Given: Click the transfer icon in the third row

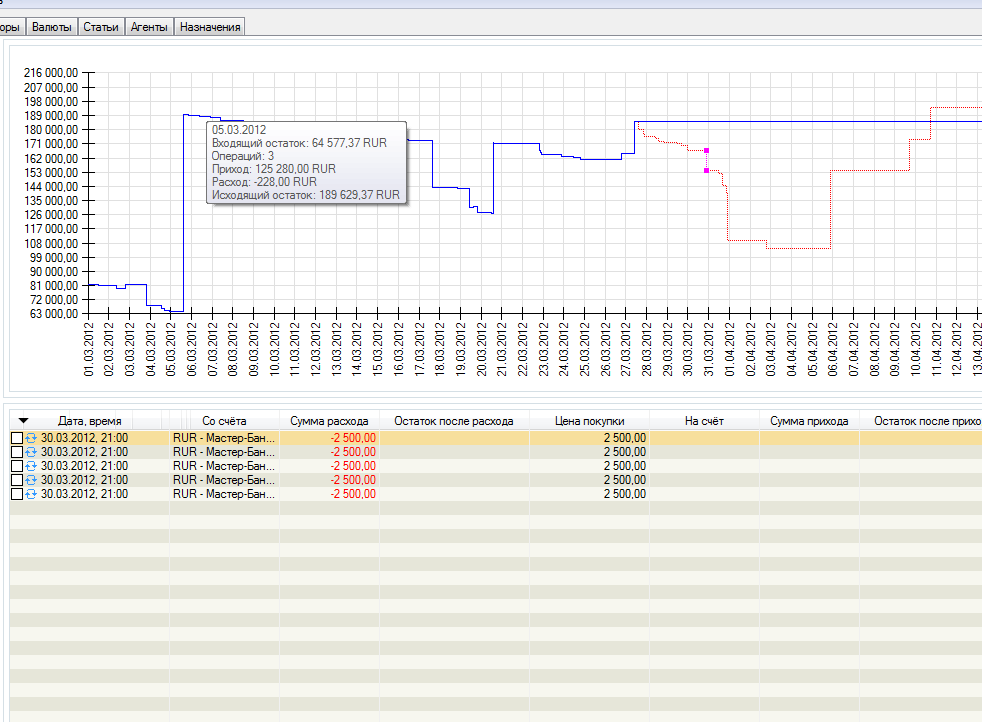Looking at the screenshot, I should pos(31,466).
